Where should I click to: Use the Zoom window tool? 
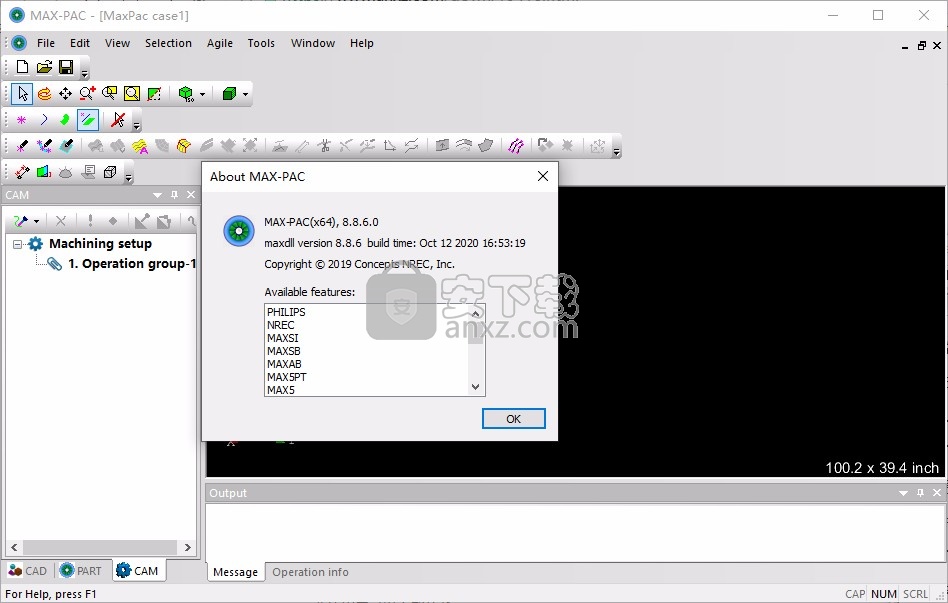(109, 94)
